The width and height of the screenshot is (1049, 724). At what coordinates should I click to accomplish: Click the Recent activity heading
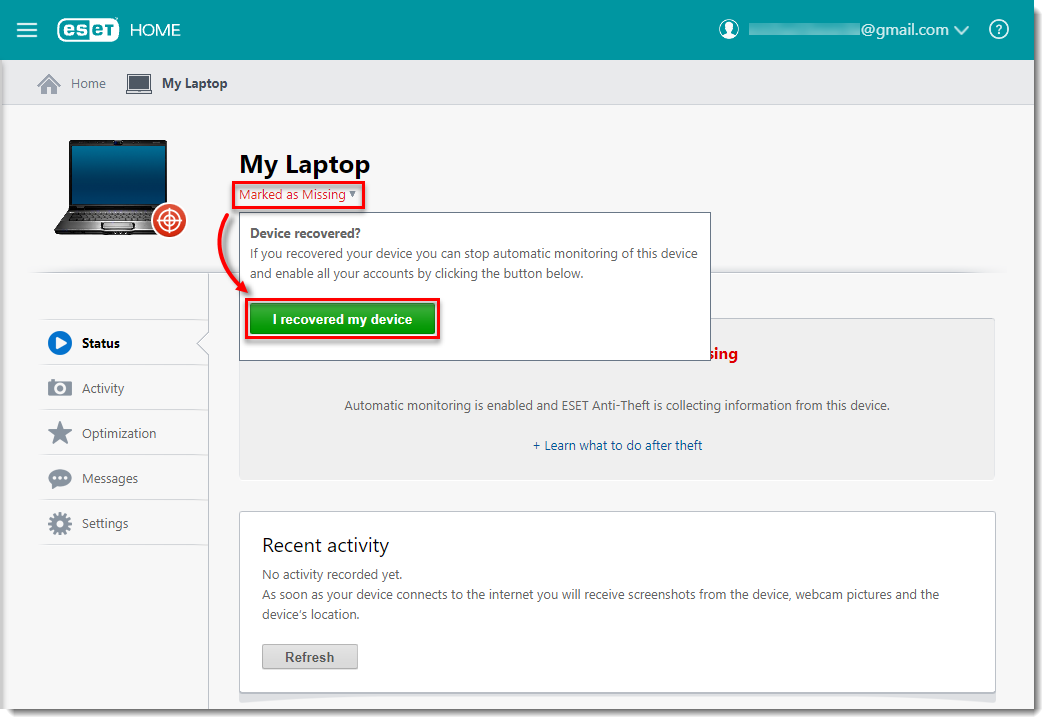[325, 545]
